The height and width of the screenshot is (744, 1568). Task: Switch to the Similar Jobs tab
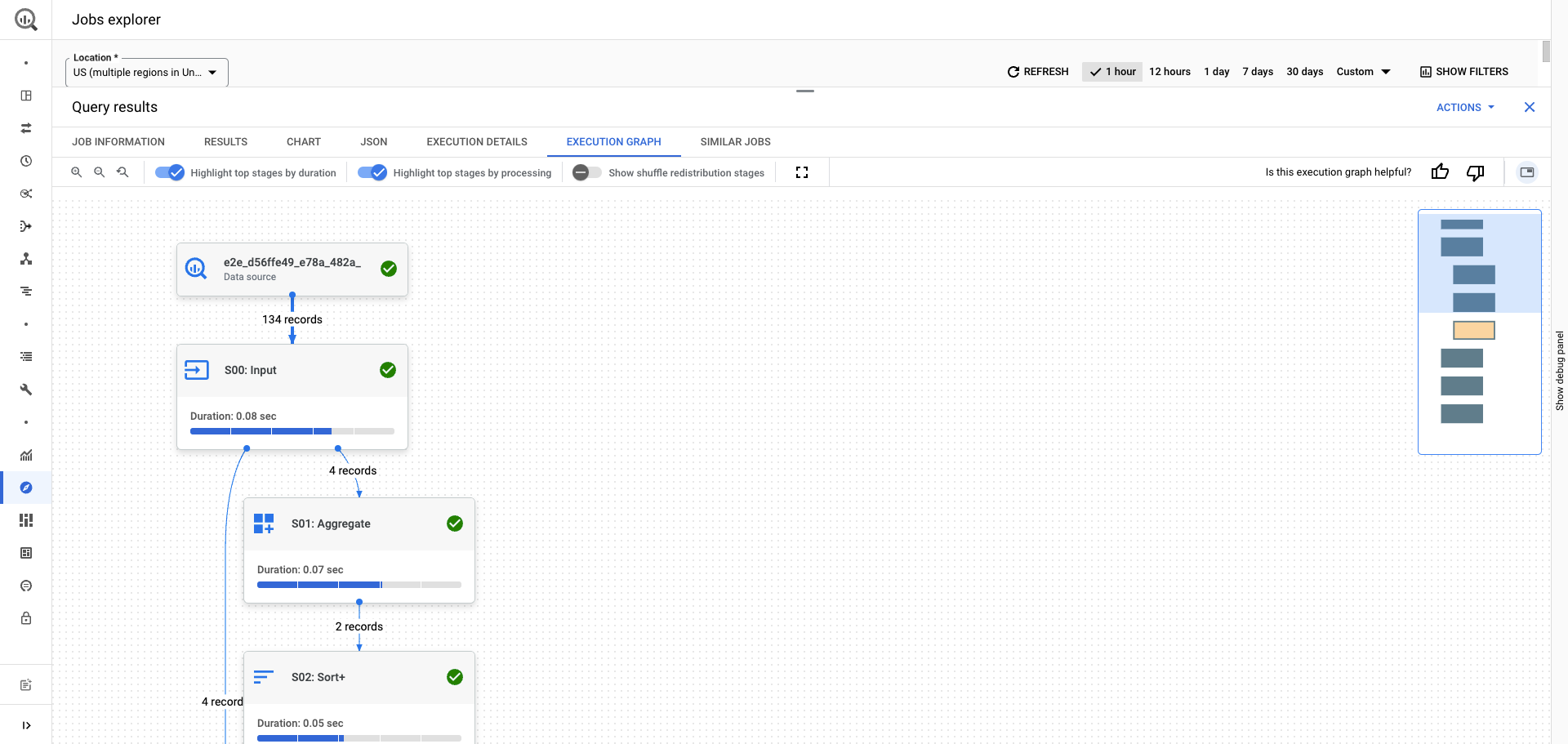[735, 142]
